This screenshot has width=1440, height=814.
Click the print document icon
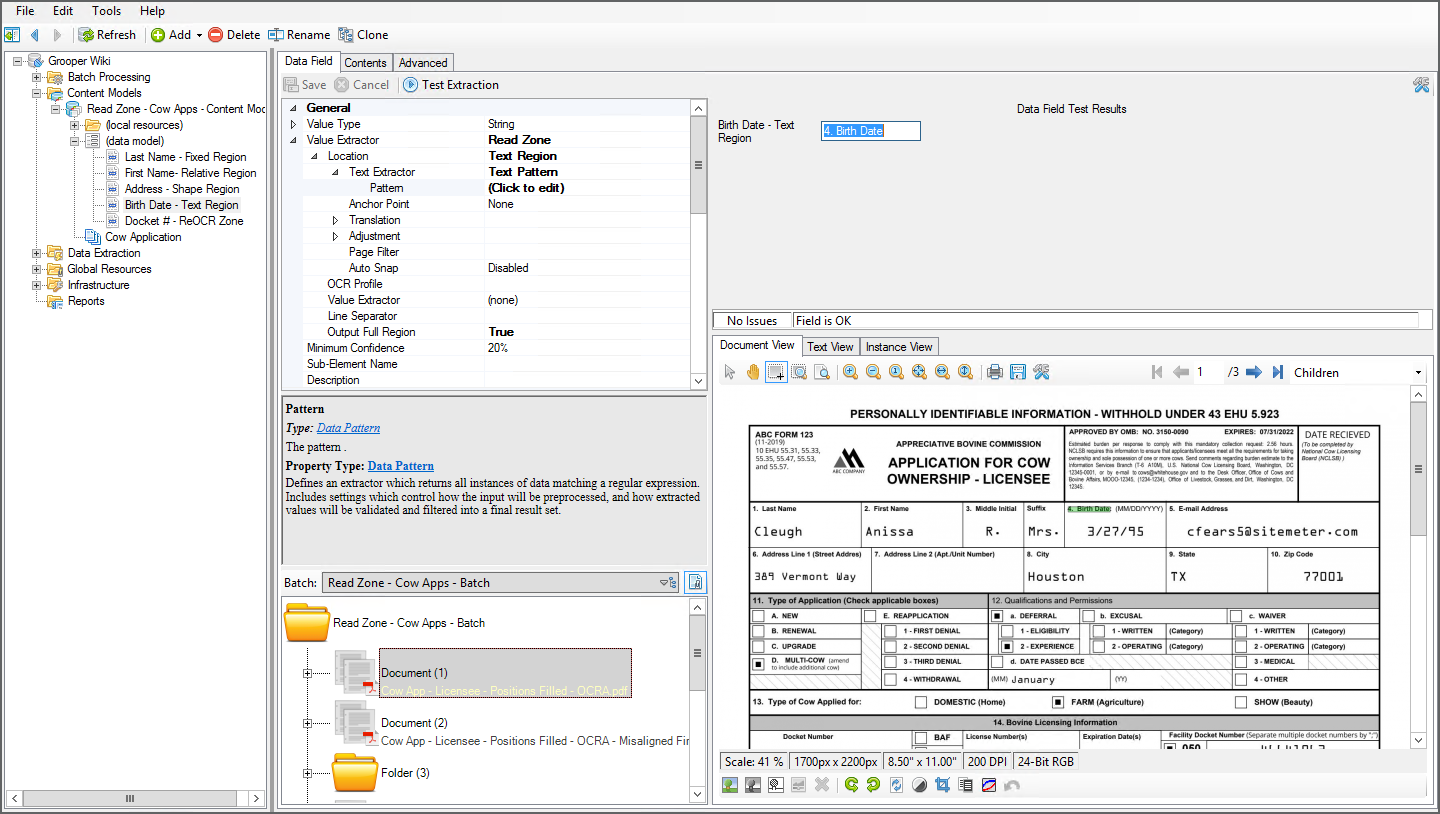click(994, 372)
